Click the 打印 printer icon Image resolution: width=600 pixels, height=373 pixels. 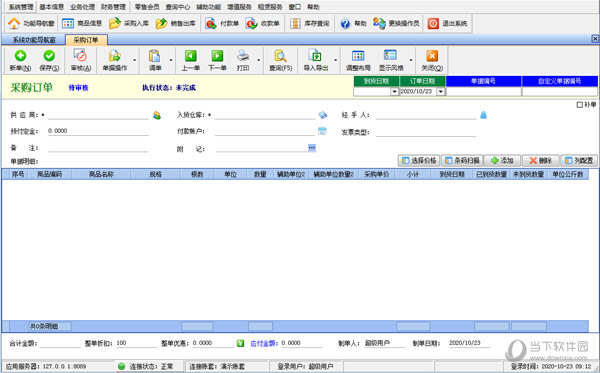[243, 56]
